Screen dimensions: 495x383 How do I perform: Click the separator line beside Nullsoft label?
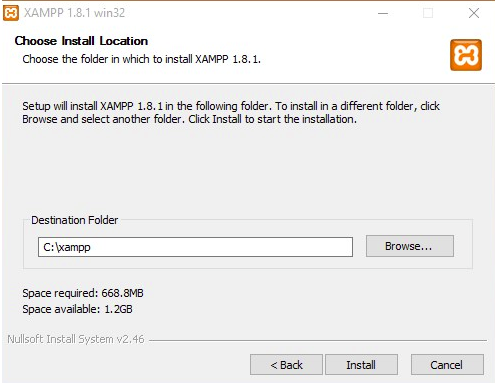click(x=318, y=340)
